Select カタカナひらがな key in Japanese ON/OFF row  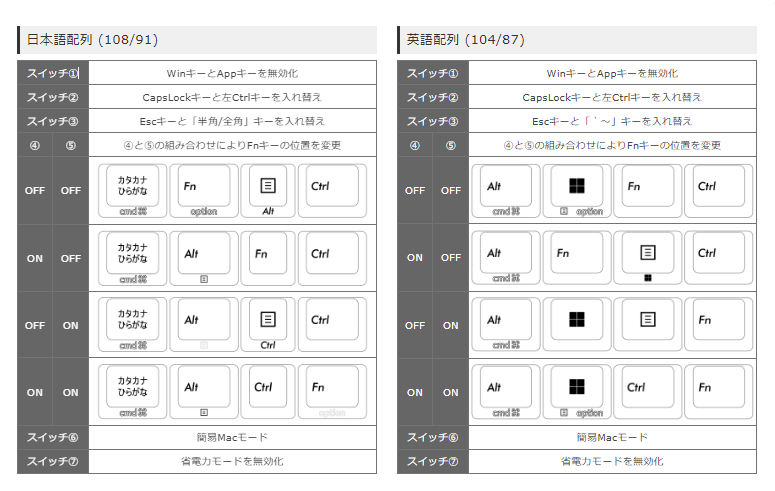(x=132, y=258)
